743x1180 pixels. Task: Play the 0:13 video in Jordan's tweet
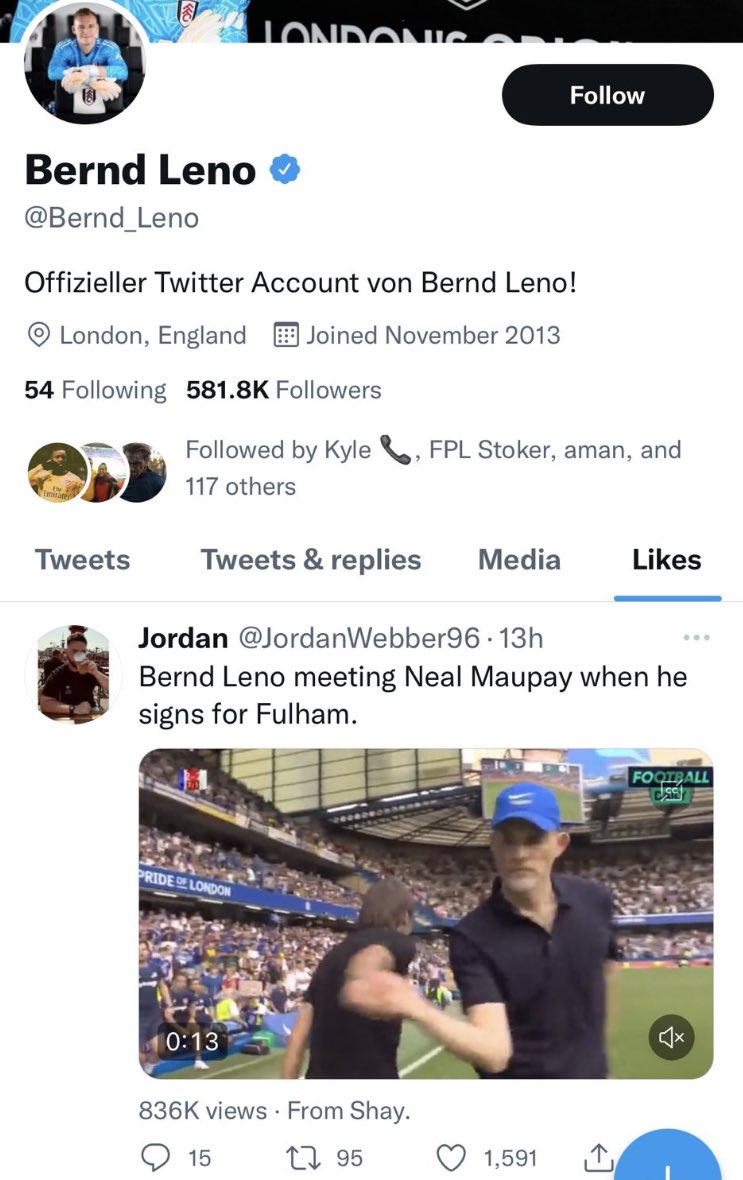pos(426,914)
